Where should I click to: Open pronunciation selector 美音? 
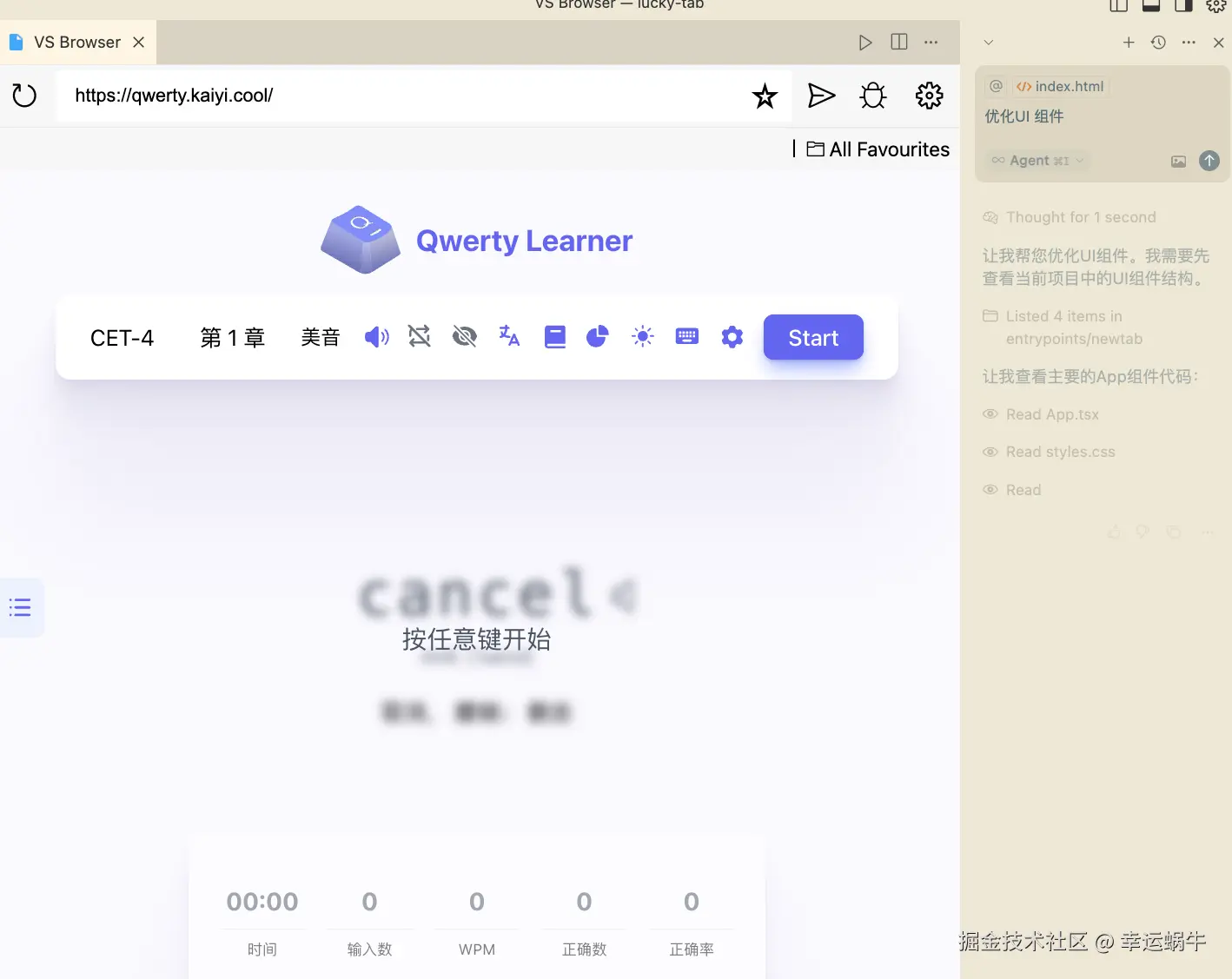(320, 338)
